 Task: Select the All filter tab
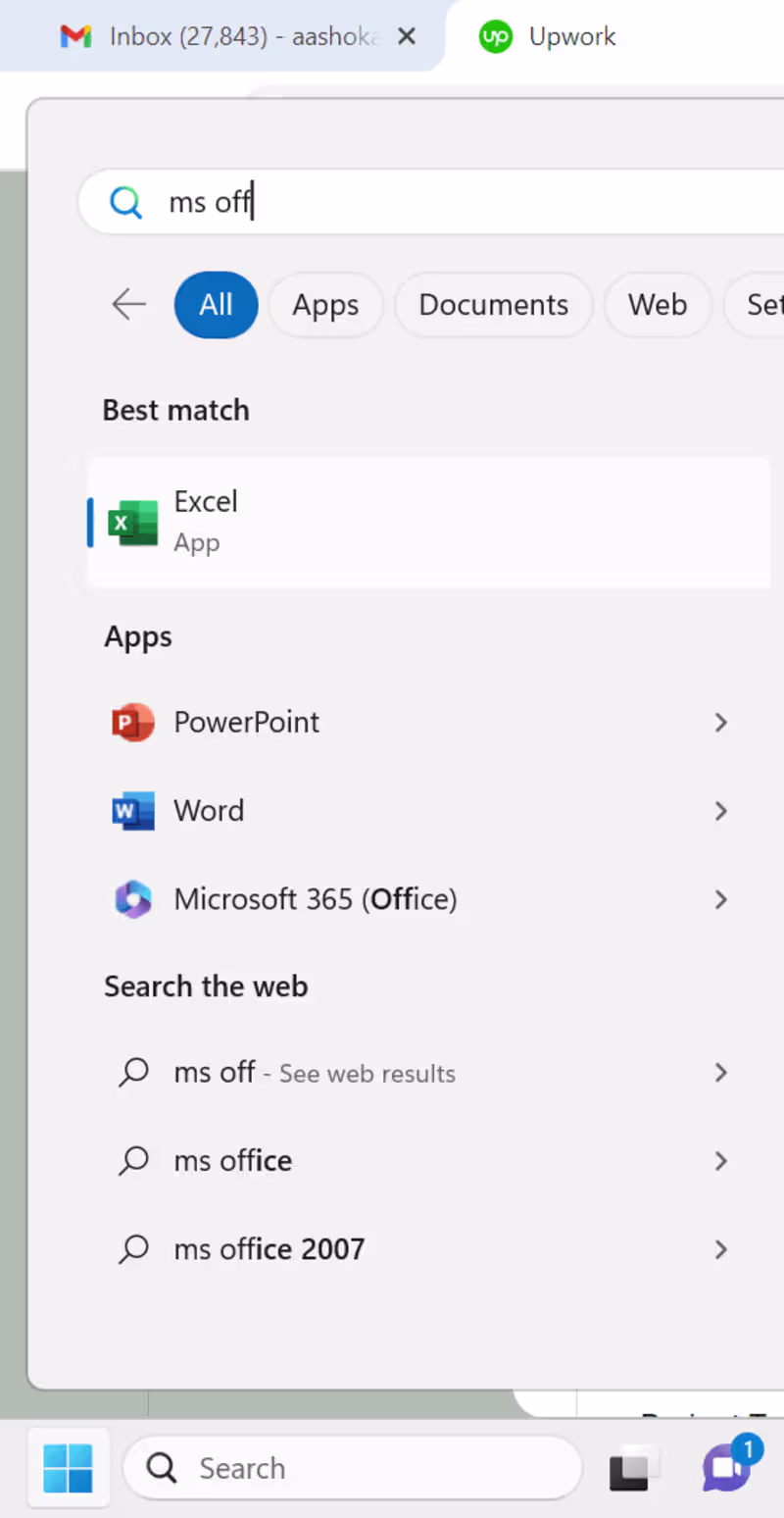click(x=216, y=305)
